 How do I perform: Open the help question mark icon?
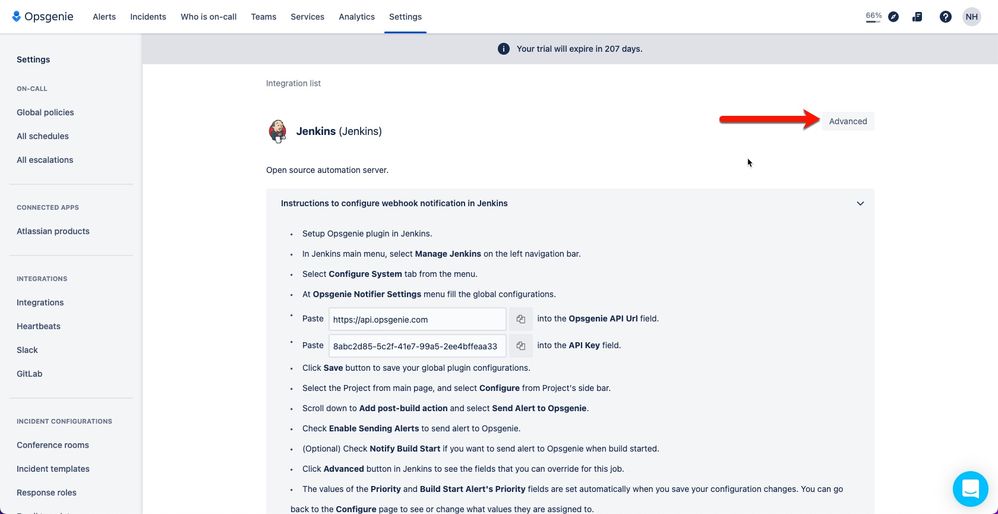(x=945, y=17)
